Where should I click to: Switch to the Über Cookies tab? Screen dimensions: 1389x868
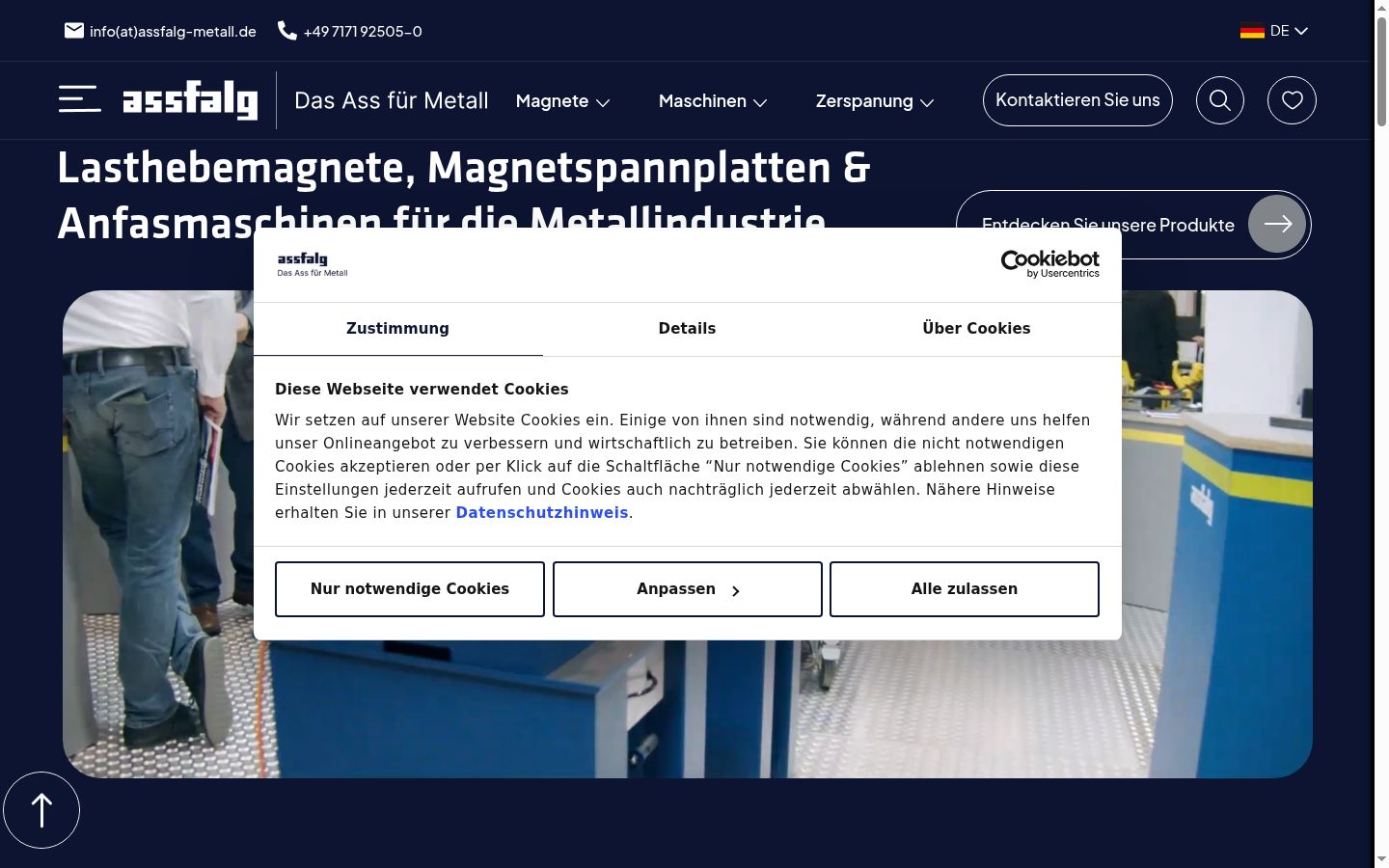[976, 329]
